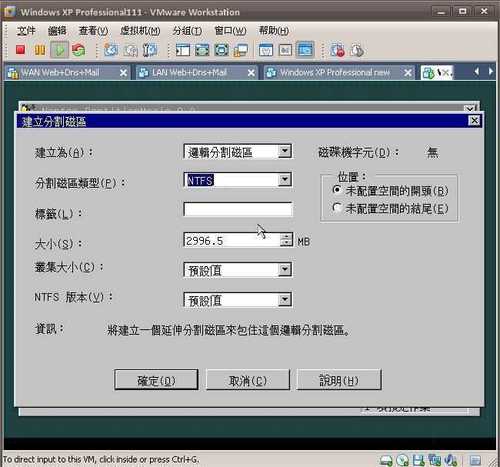
Task: Open the Snapshot Manager wrench icon
Action: 150,50
